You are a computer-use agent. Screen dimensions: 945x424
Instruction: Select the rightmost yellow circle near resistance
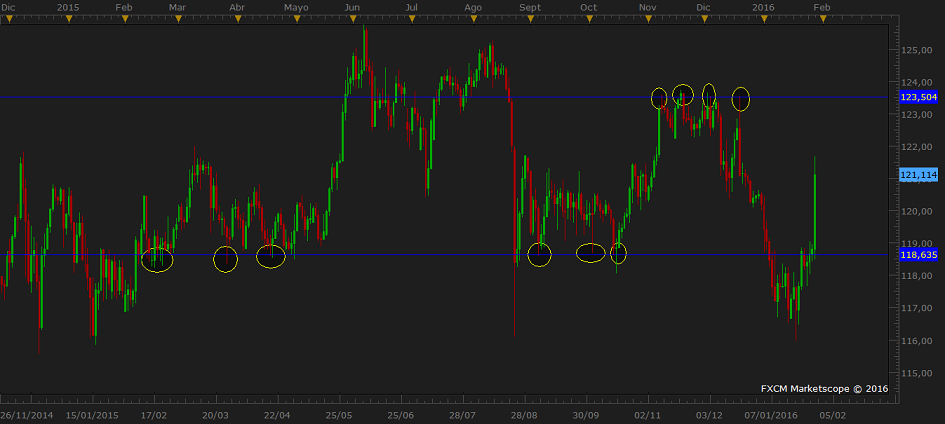click(740, 98)
